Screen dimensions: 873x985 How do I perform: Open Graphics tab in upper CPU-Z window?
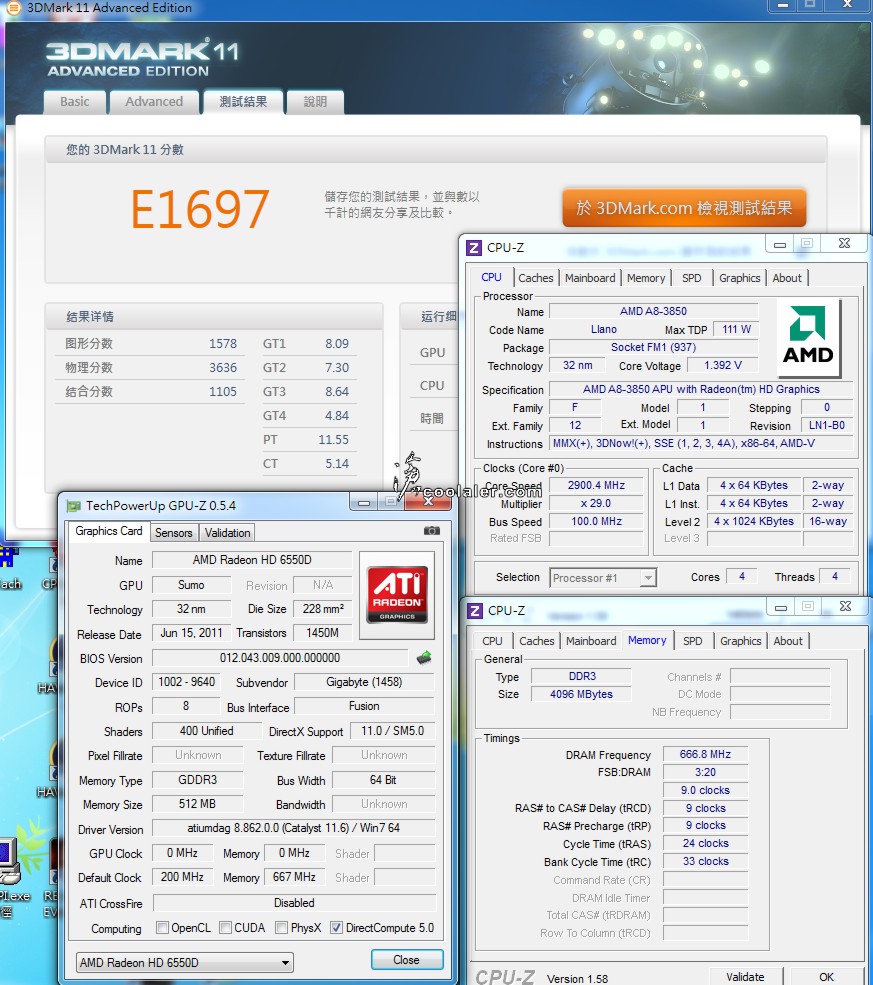[739, 278]
